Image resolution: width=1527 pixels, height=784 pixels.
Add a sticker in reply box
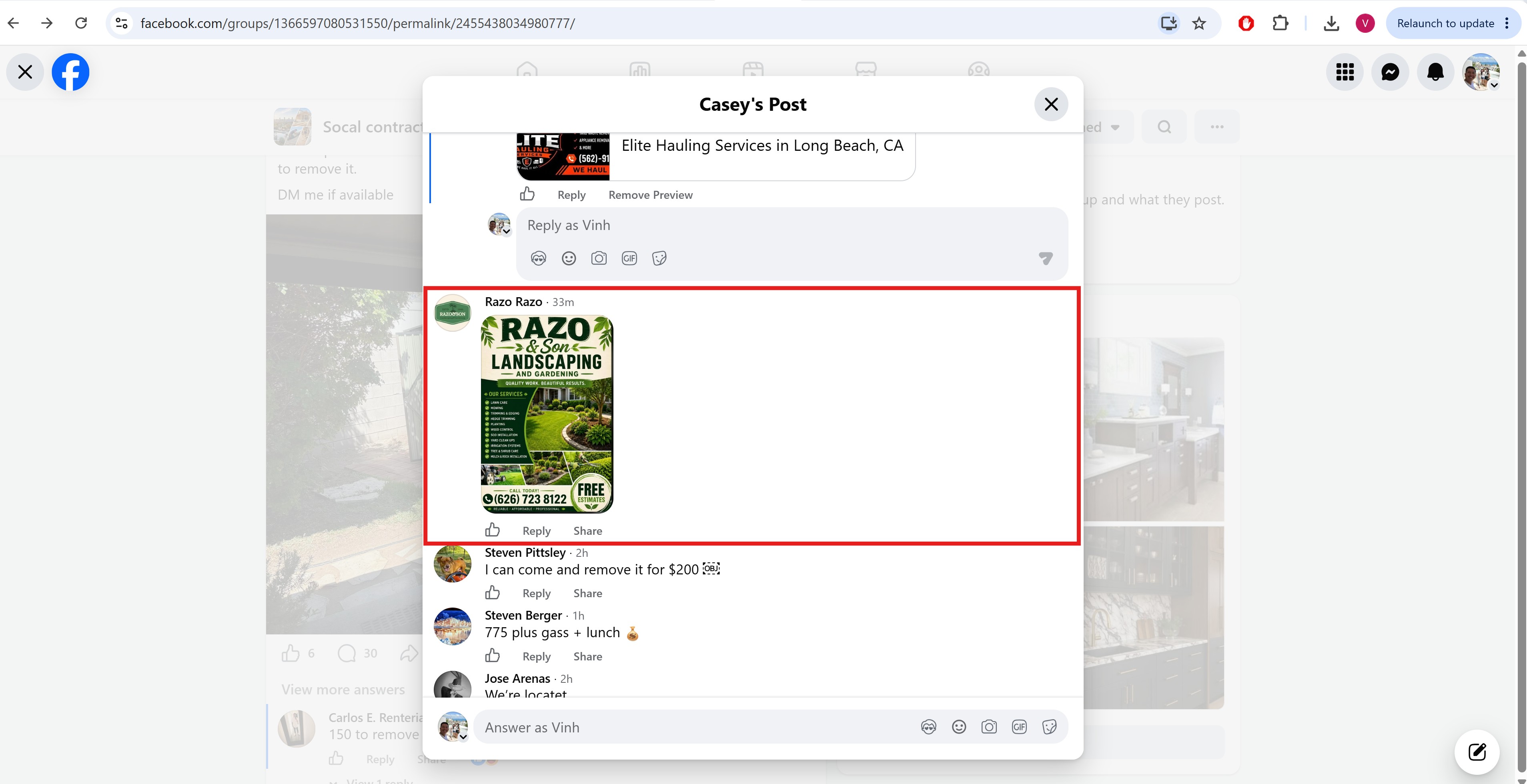click(x=659, y=258)
